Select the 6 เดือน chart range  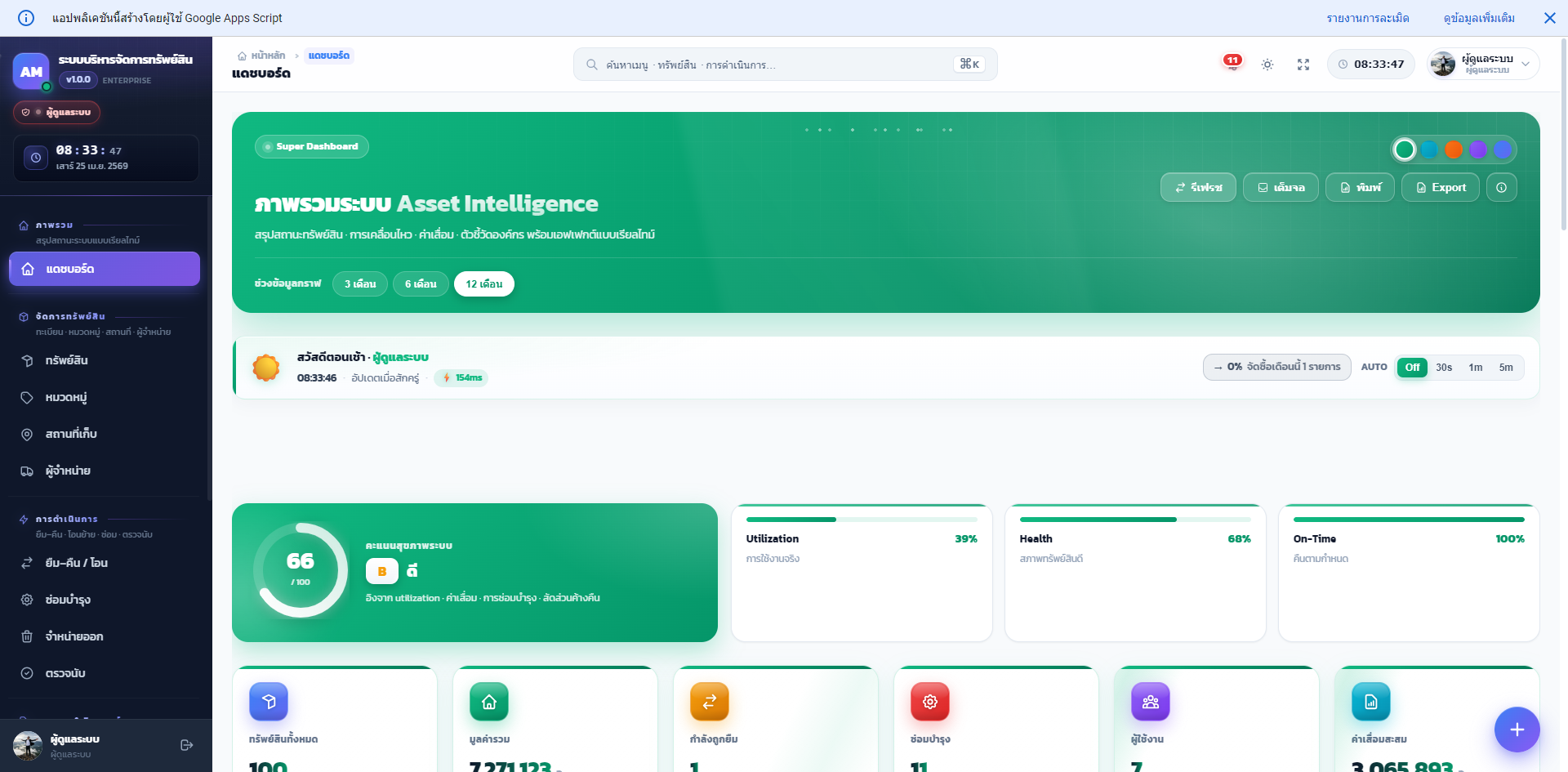pyautogui.click(x=421, y=284)
